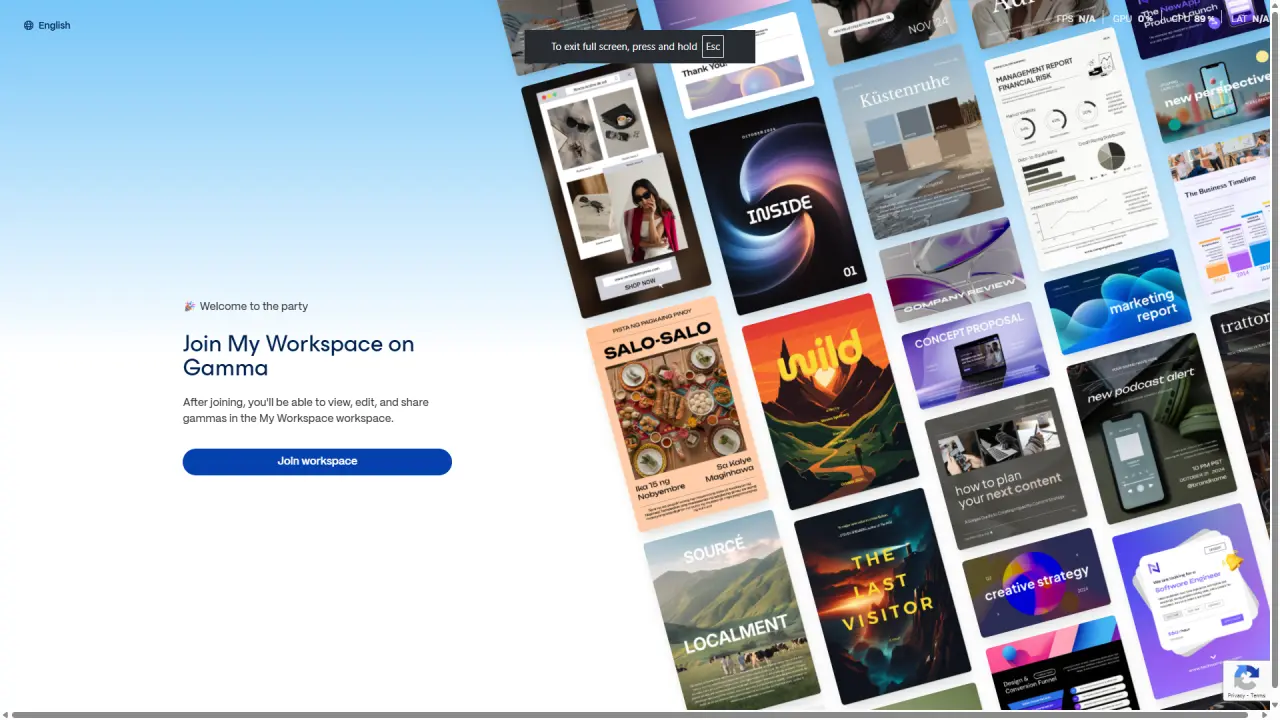Viewport: 1280px width, 720px height.
Task: Open the reCAPTCHA Terms link
Action: [x=1258, y=695]
